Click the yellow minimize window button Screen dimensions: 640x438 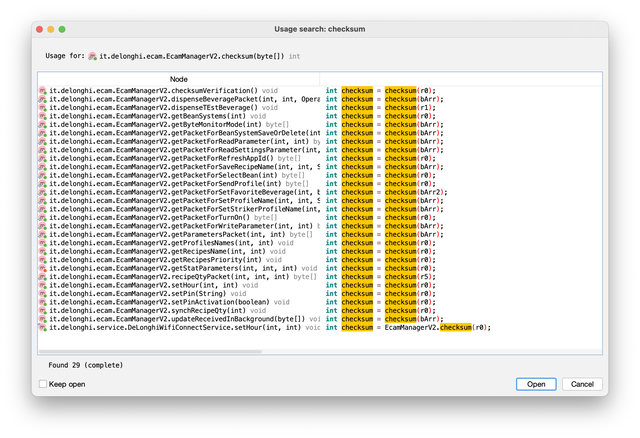point(51,29)
